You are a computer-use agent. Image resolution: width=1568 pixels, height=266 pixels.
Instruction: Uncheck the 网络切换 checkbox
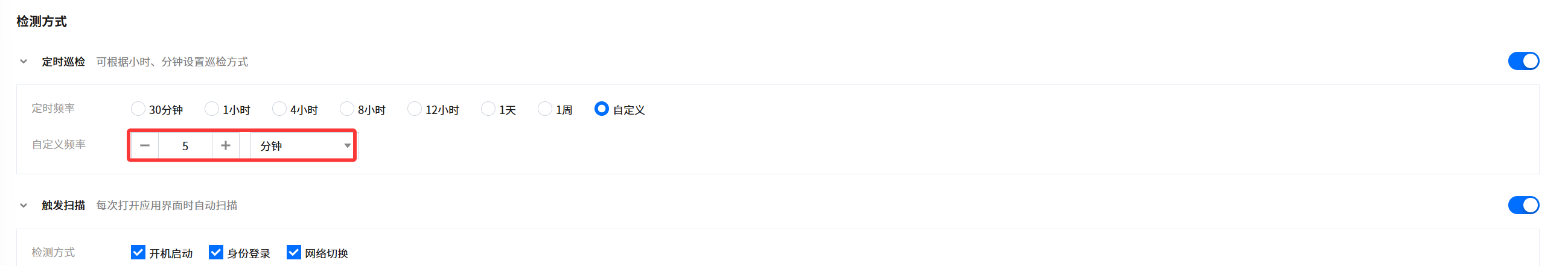(x=294, y=252)
